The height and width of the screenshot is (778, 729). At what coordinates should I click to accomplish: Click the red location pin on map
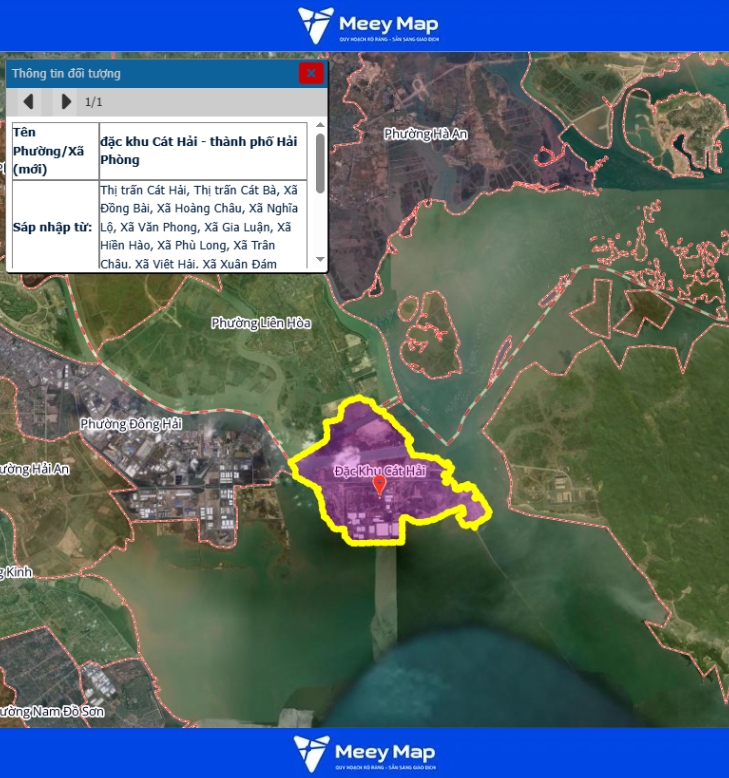380,485
